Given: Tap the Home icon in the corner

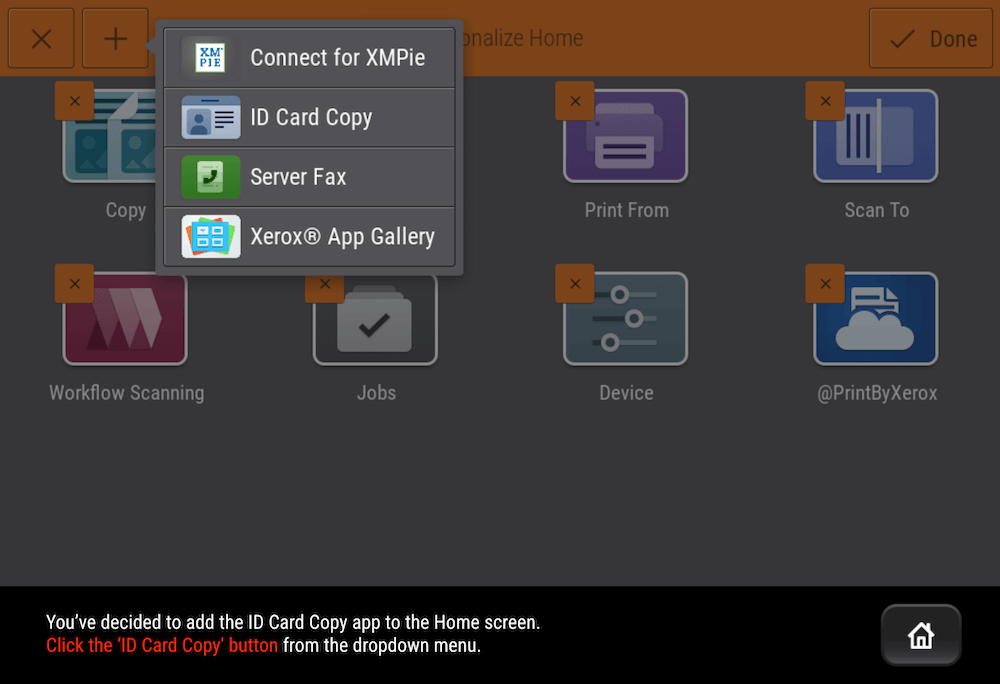Looking at the screenshot, I should click(920, 634).
